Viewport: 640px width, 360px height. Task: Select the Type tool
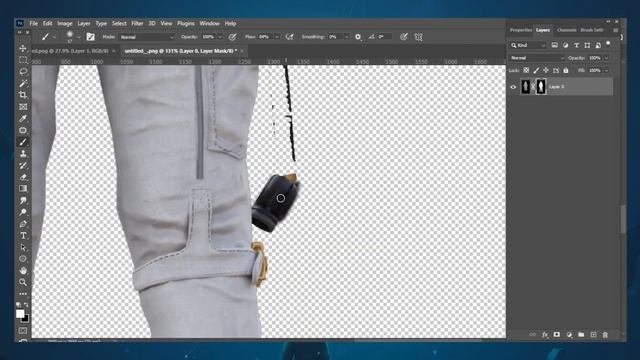click(23, 236)
